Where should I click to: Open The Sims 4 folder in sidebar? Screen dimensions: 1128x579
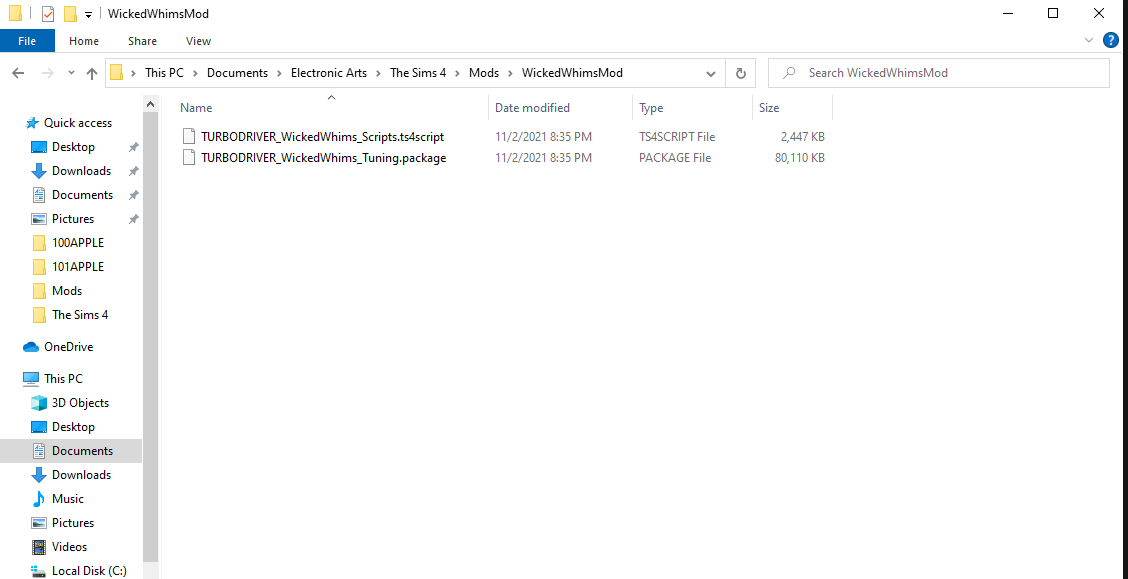80,314
